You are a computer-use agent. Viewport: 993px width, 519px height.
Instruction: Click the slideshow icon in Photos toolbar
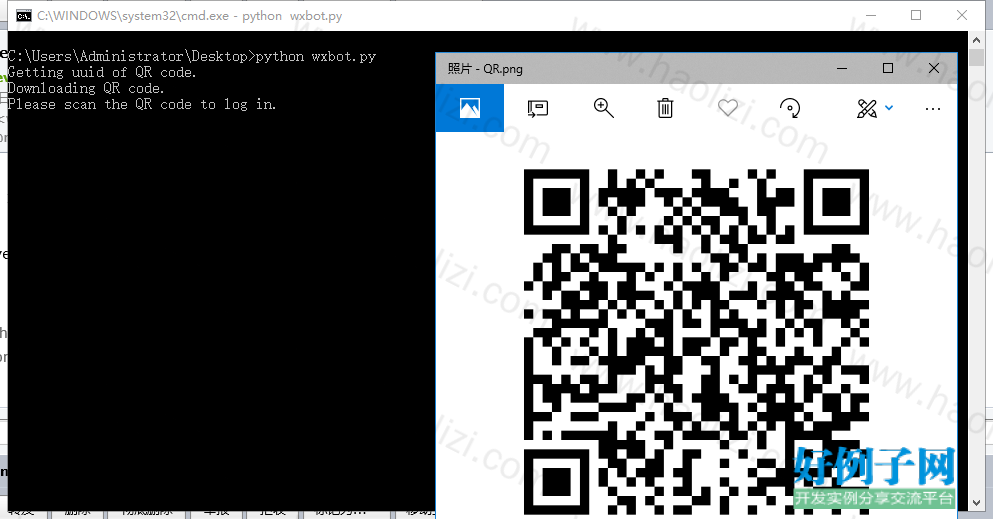pos(537,108)
